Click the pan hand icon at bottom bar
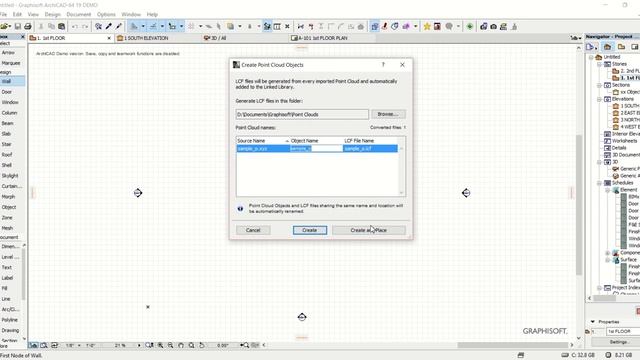 [x=181, y=345]
